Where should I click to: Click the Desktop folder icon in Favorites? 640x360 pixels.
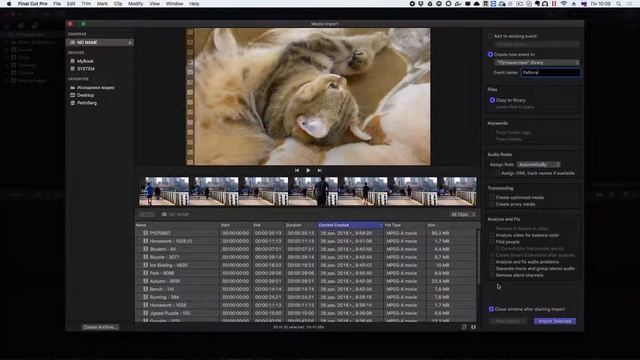coord(73,95)
